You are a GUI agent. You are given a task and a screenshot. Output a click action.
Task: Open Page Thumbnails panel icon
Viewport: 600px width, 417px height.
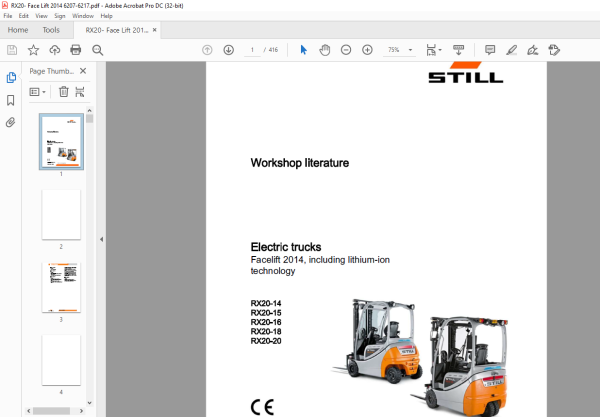click(11, 78)
